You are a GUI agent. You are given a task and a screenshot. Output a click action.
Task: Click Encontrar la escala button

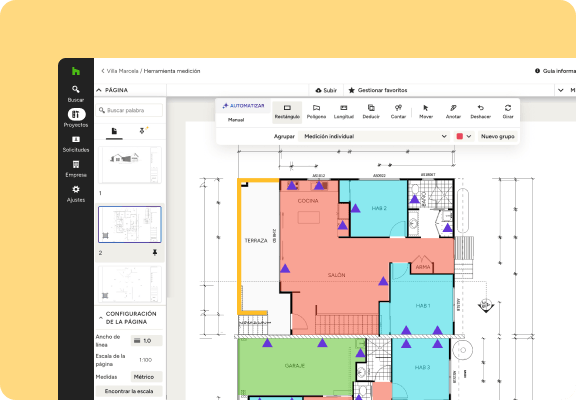pyautogui.click(x=129, y=391)
